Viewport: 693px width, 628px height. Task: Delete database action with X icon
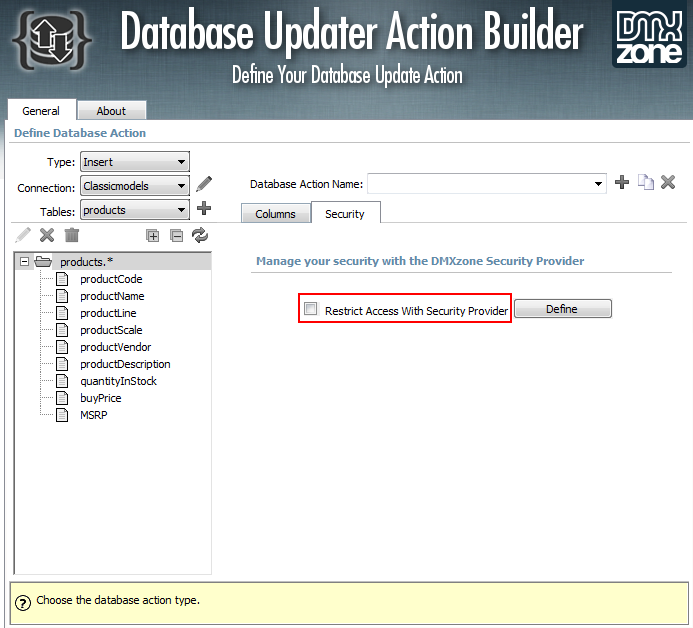point(668,182)
